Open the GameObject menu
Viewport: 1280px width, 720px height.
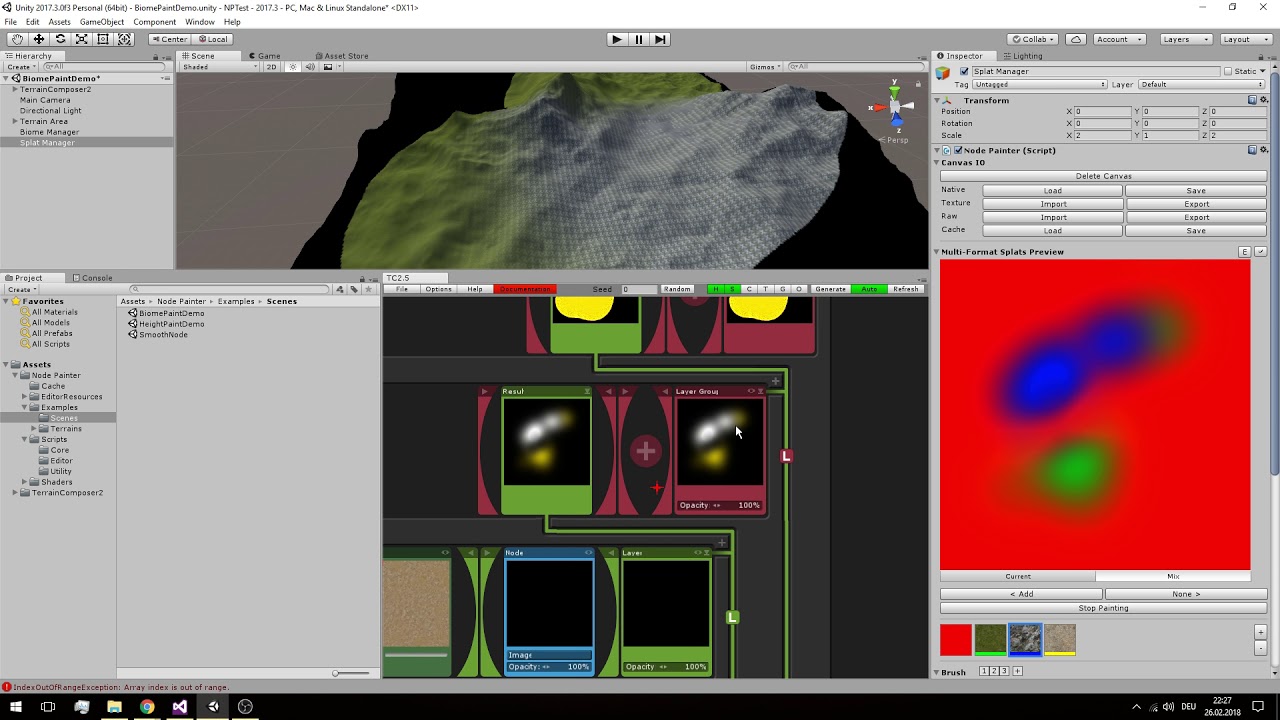[x=102, y=22]
